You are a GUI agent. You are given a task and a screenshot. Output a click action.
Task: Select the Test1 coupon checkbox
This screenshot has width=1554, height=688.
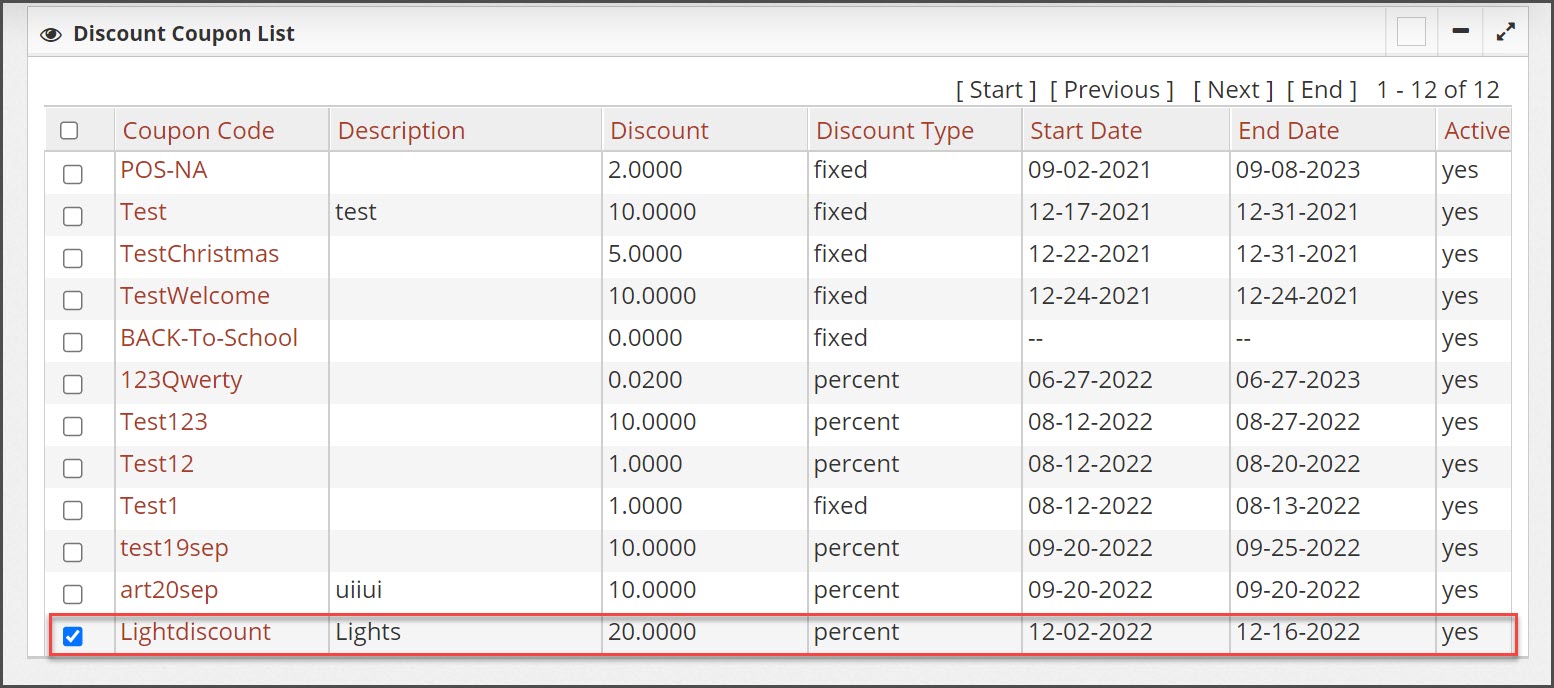pyautogui.click(x=73, y=510)
